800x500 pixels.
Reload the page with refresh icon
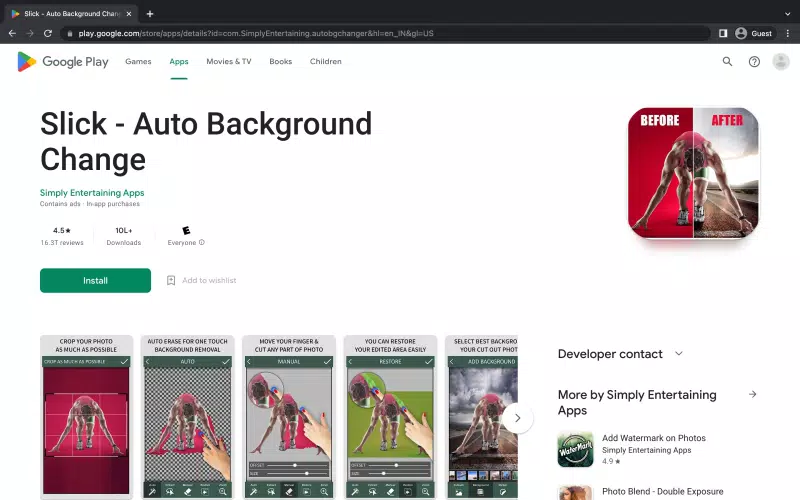click(x=48, y=33)
